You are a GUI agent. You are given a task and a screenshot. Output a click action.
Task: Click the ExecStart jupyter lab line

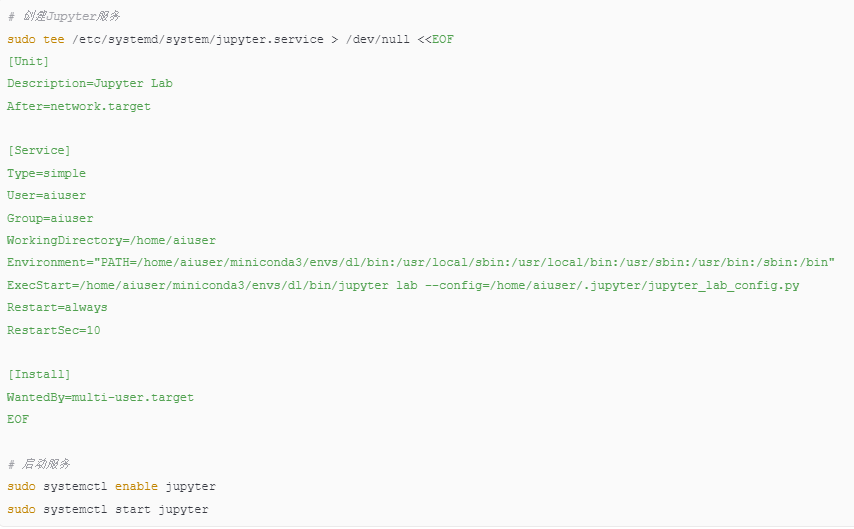point(403,285)
